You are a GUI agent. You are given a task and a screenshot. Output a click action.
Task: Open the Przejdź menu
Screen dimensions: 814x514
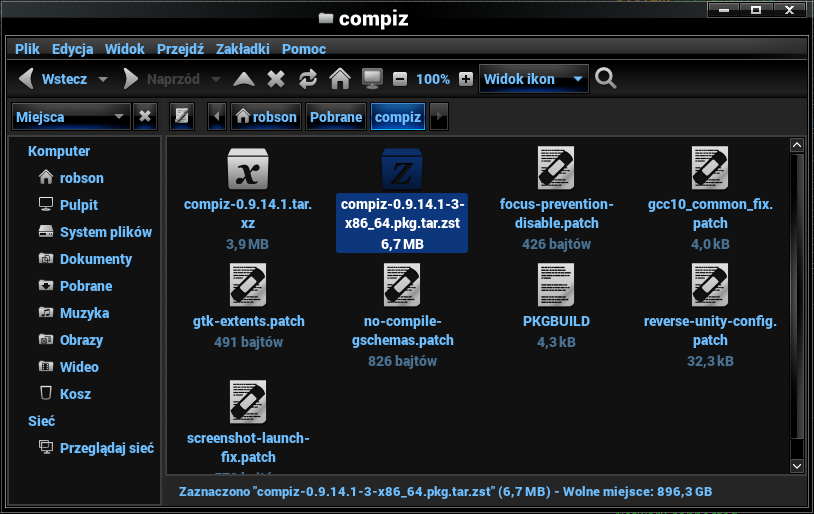click(x=180, y=49)
